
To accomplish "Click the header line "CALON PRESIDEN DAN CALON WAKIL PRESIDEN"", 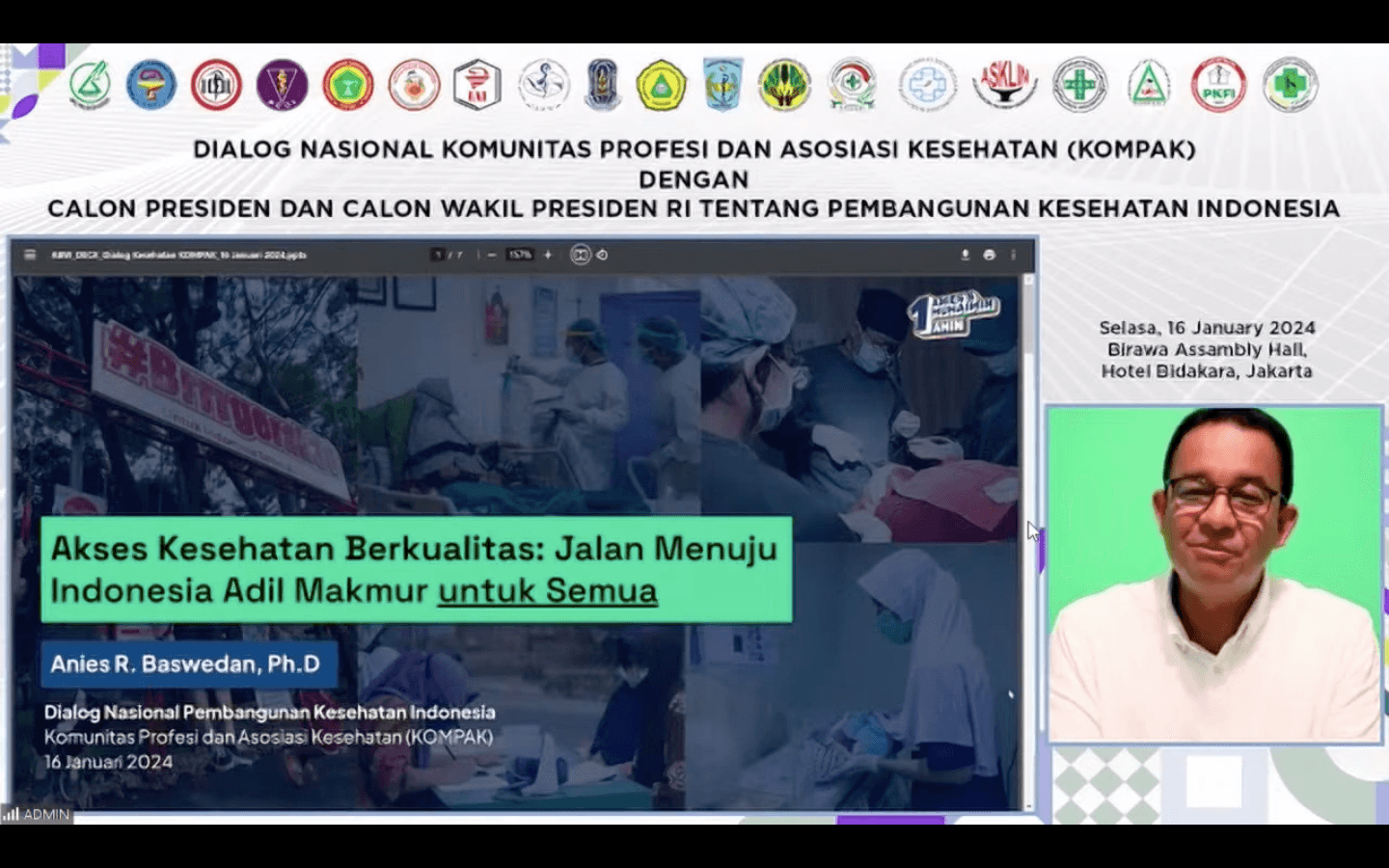I will click(x=694, y=208).
